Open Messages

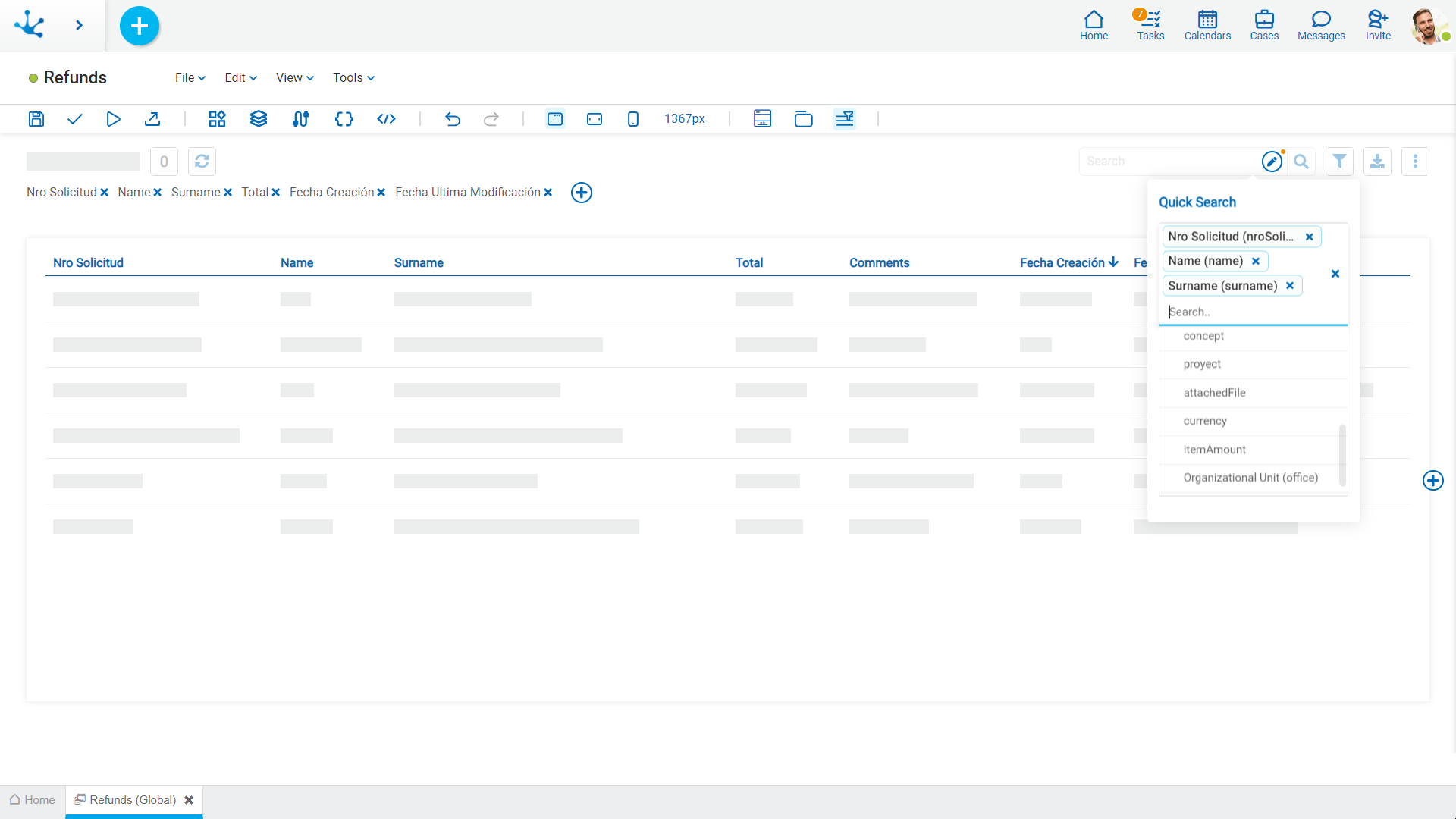1321,26
